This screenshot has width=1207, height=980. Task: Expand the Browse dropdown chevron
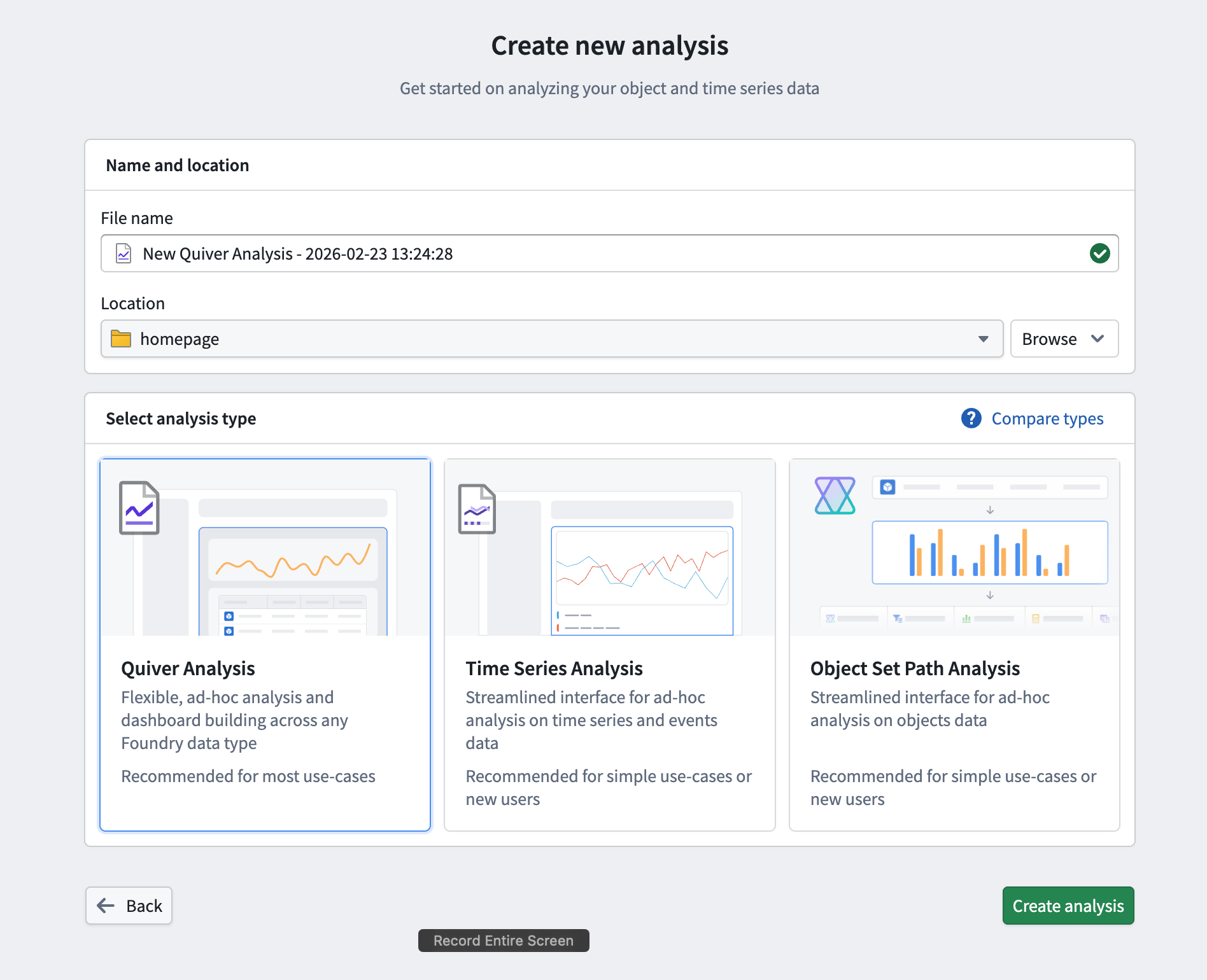[x=1098, y=339]
